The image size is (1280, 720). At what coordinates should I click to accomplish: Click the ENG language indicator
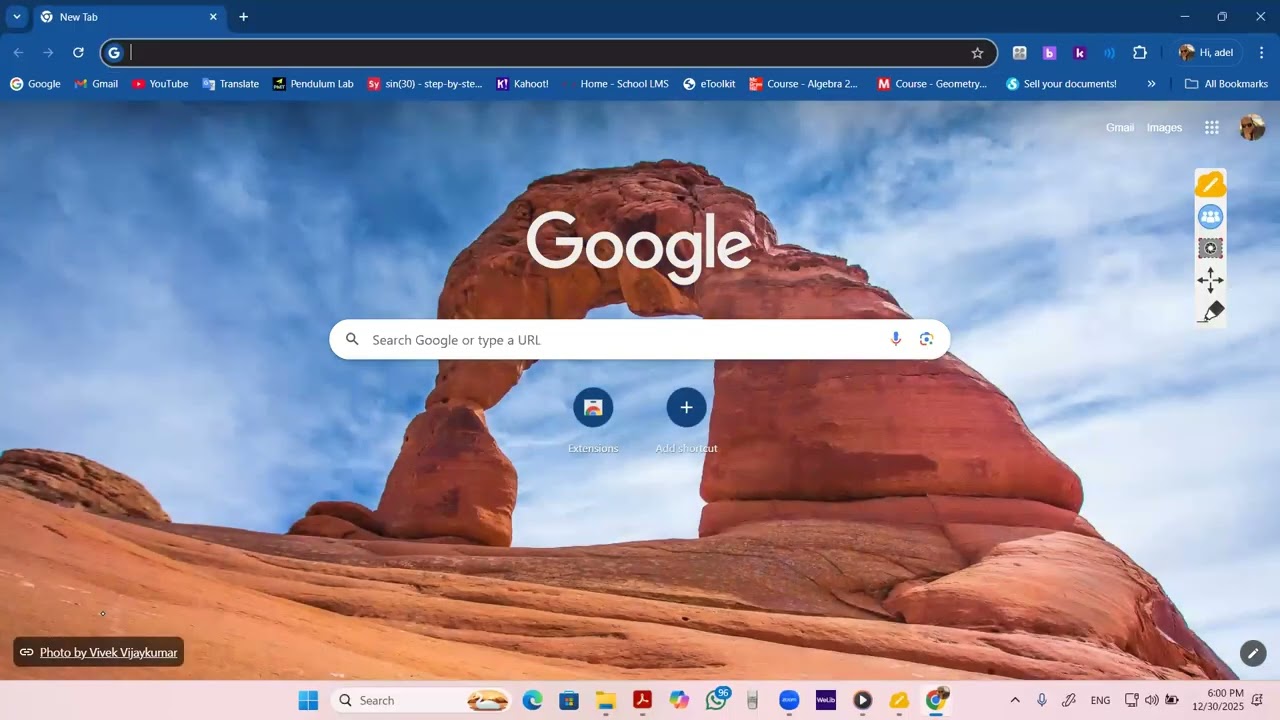click(x=1100, y=700)
